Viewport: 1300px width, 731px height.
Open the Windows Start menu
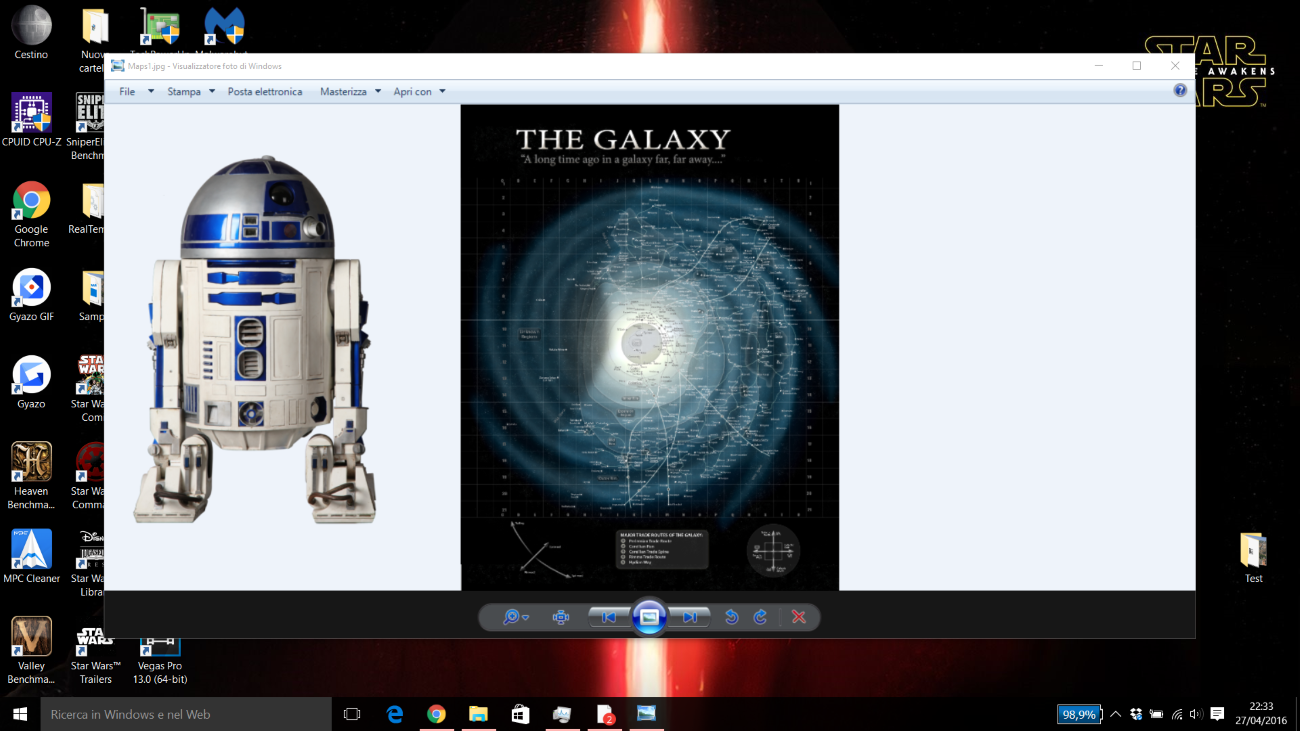coord(19,714)
